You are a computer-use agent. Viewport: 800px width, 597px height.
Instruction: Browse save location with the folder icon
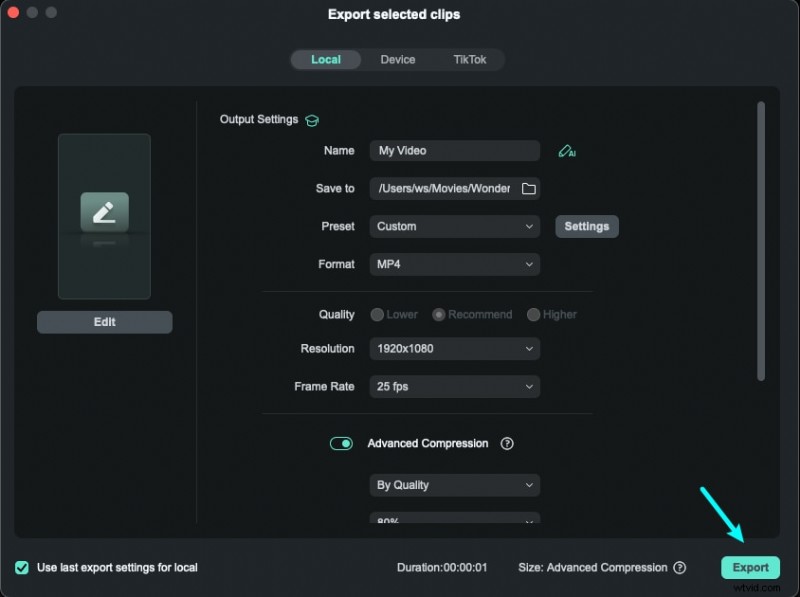[x=531, y=188]
